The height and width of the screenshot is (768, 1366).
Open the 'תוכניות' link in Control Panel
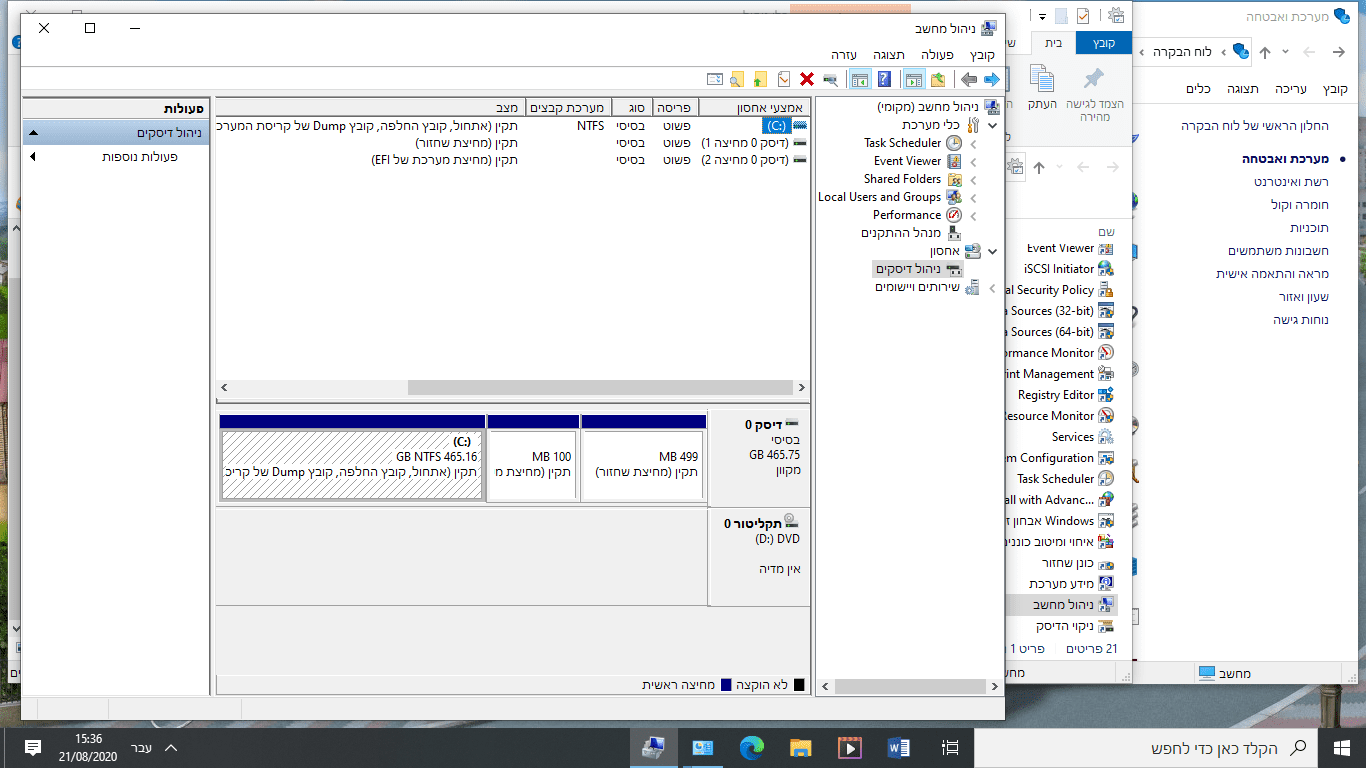1310,227
